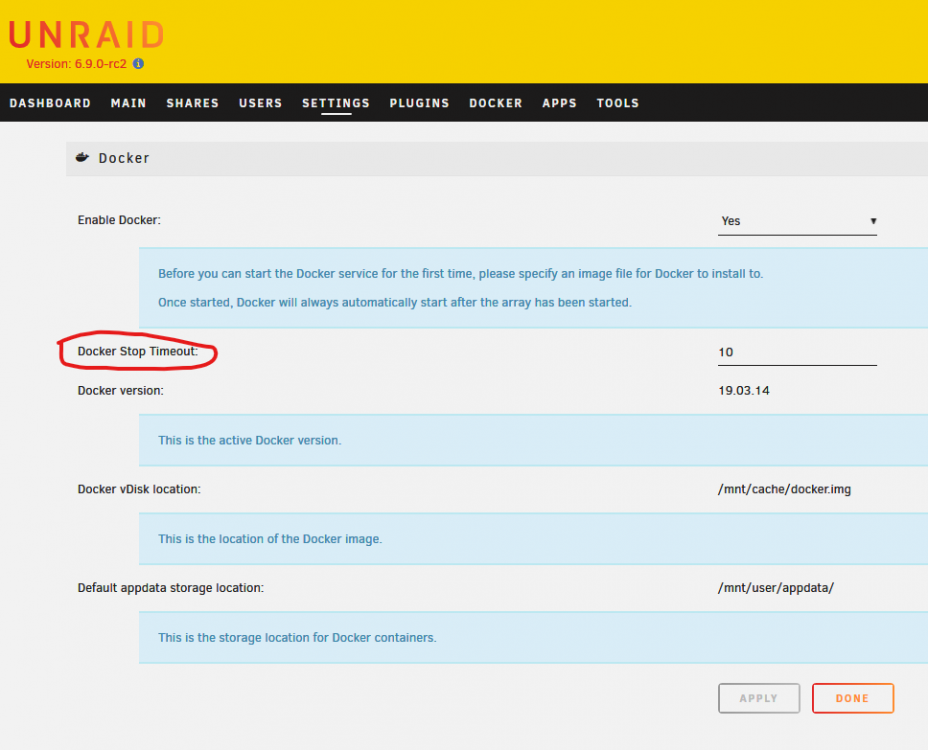
Task: Click the Done button
Action: tap(852, 699)
